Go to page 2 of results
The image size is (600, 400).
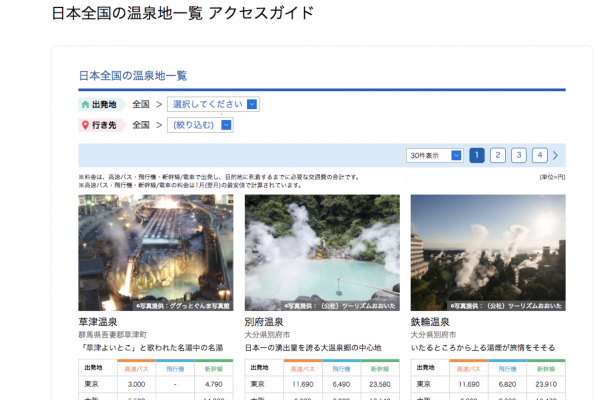tap(498, 155)
